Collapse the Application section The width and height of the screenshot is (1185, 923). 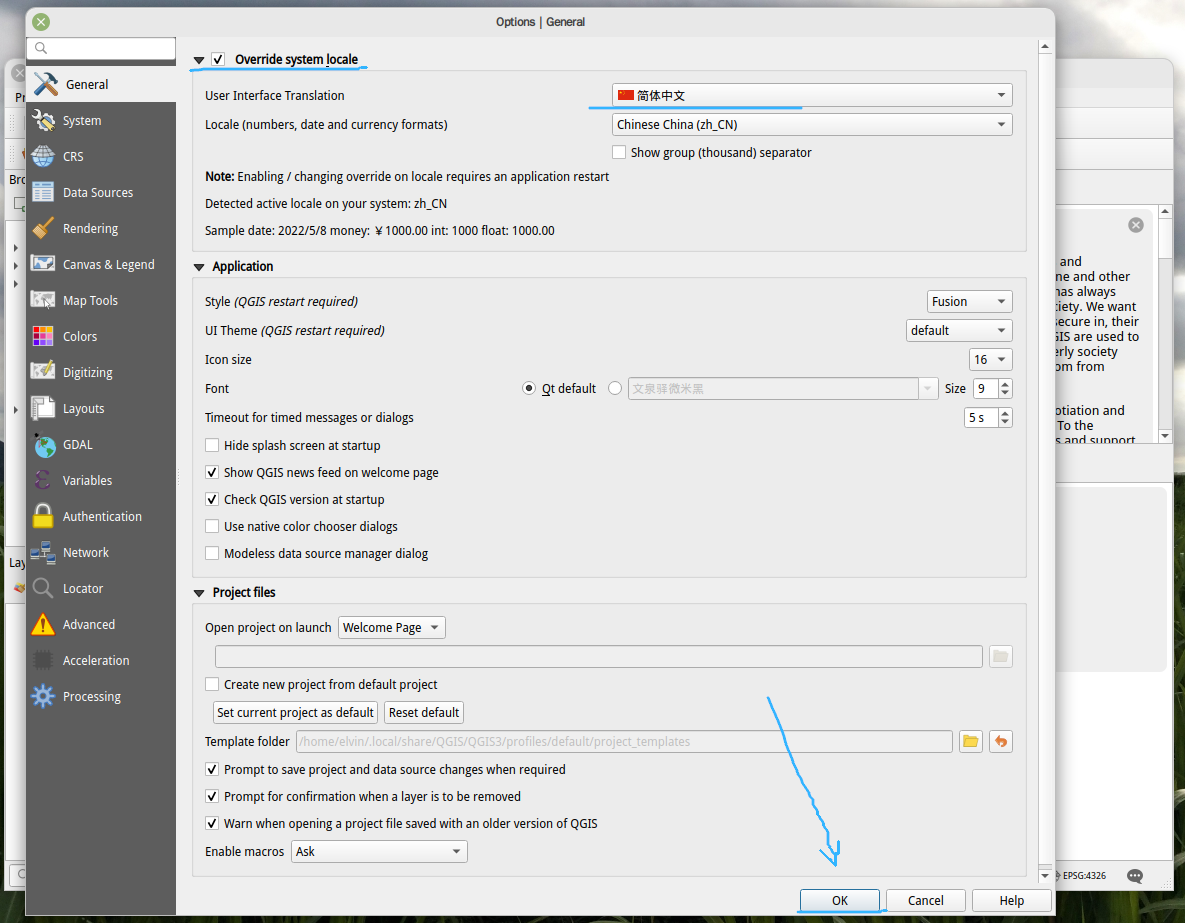[200, 267]
